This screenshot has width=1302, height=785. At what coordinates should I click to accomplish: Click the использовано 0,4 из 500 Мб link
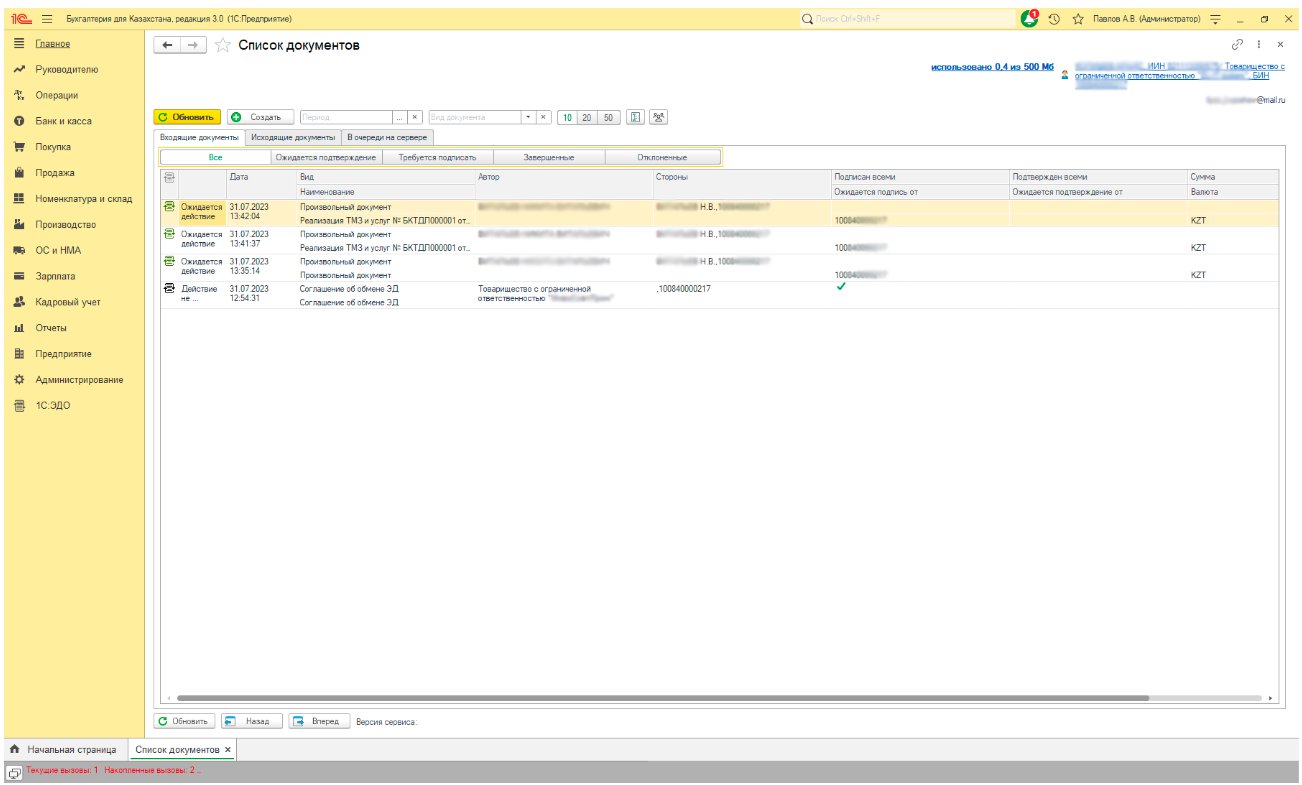(x=992, y=67)
